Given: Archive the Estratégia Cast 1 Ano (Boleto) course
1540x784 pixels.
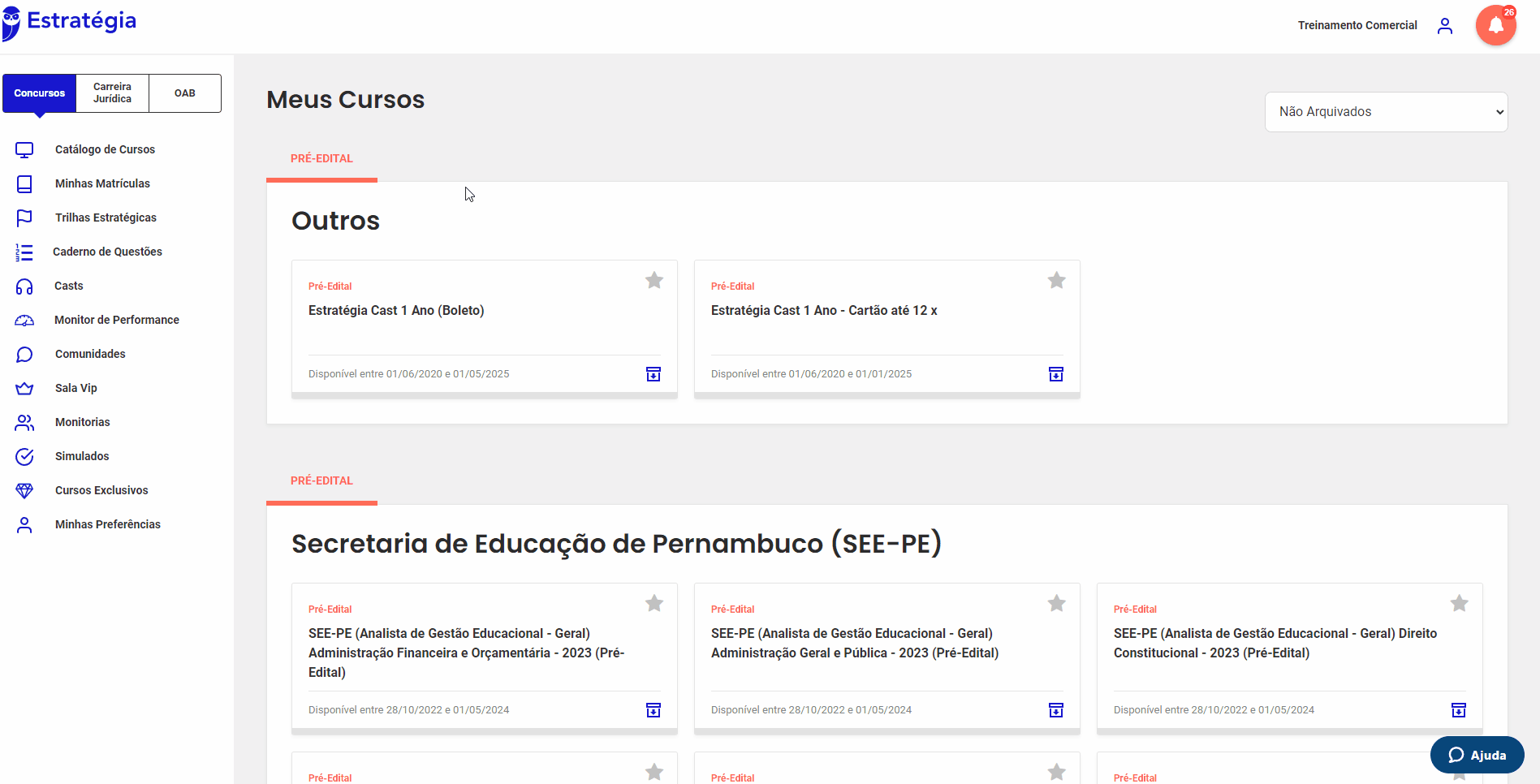Looking at the screenshot, I should 654,374.
